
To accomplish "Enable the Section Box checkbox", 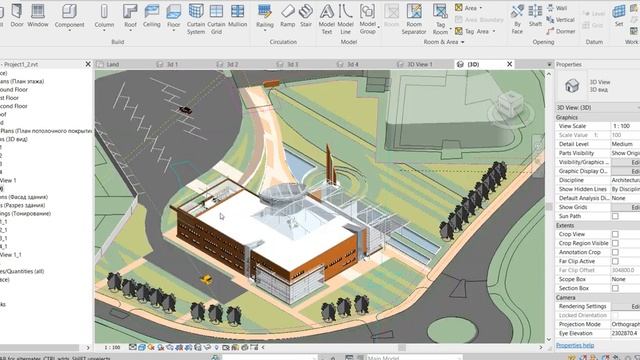I will (x=615, y=288).
